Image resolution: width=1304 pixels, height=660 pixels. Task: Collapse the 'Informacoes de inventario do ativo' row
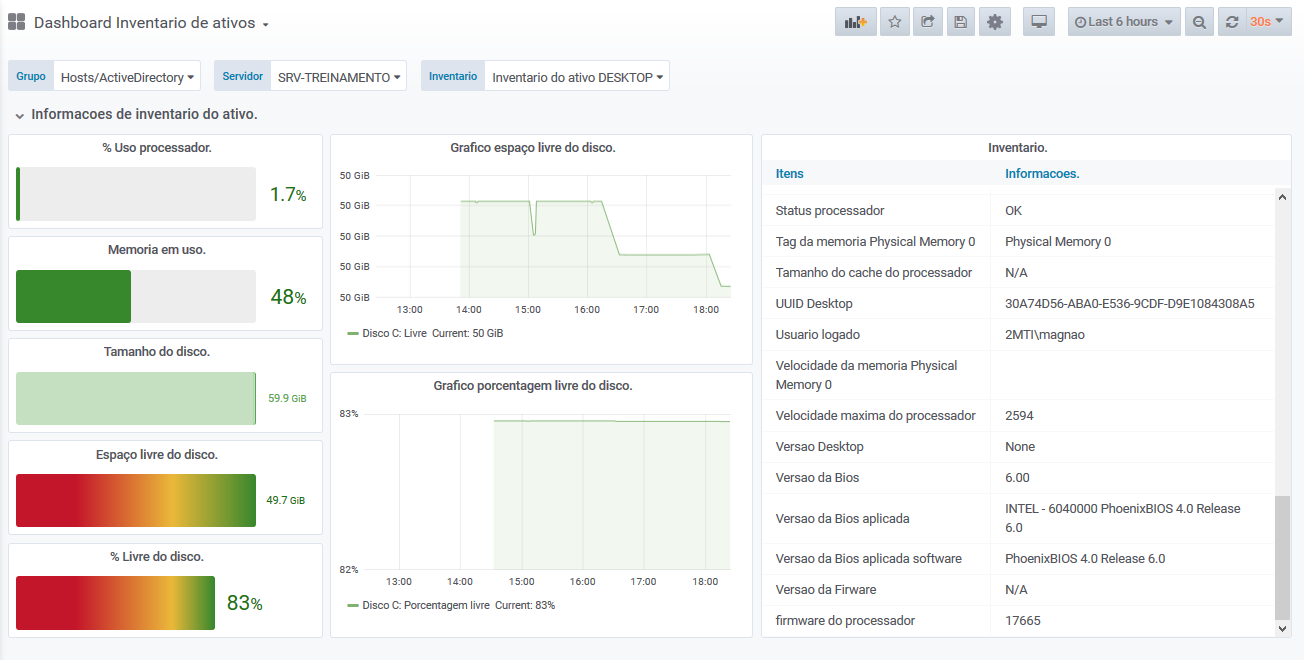pos(20,115)
